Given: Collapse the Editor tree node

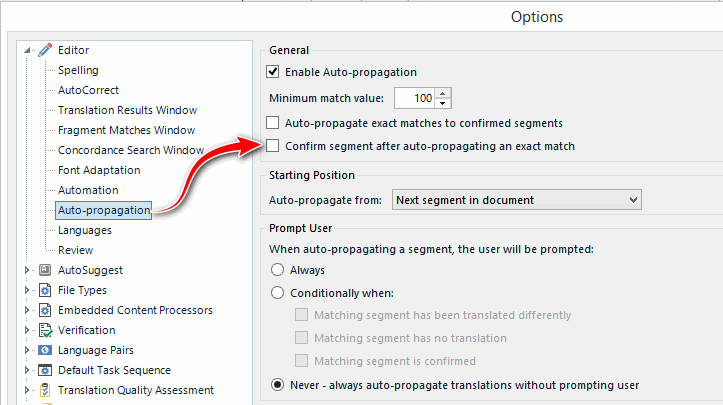Looking at the screenshot, I should [x=27, y=50].
